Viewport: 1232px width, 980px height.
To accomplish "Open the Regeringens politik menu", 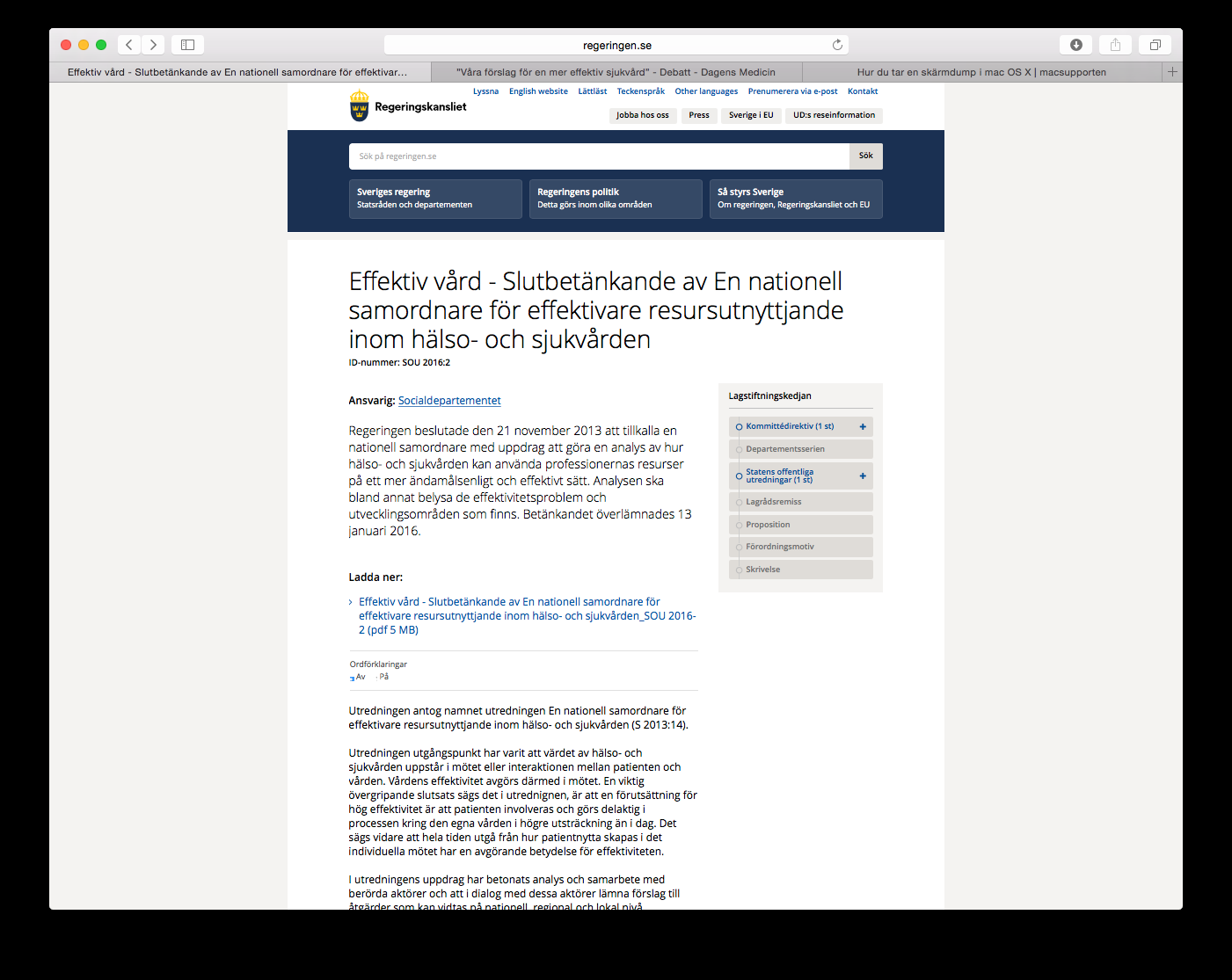I will (x=616, y=199).
